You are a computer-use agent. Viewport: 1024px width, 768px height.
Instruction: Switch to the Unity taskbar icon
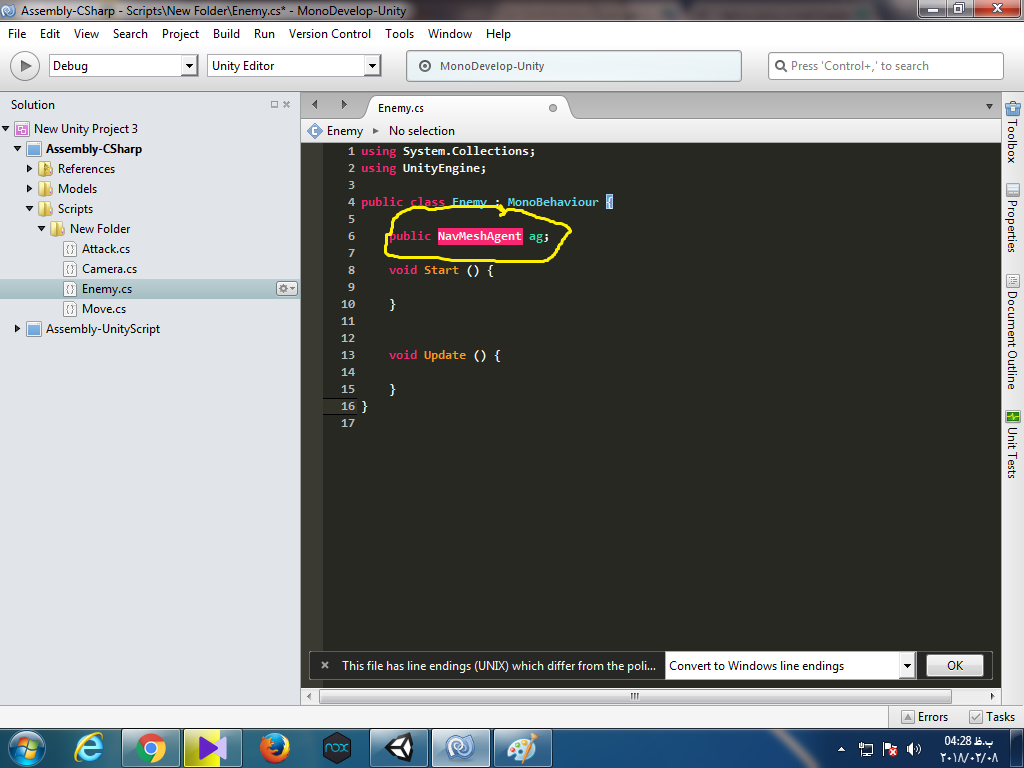pyautogui.click(x=399, y=748)
